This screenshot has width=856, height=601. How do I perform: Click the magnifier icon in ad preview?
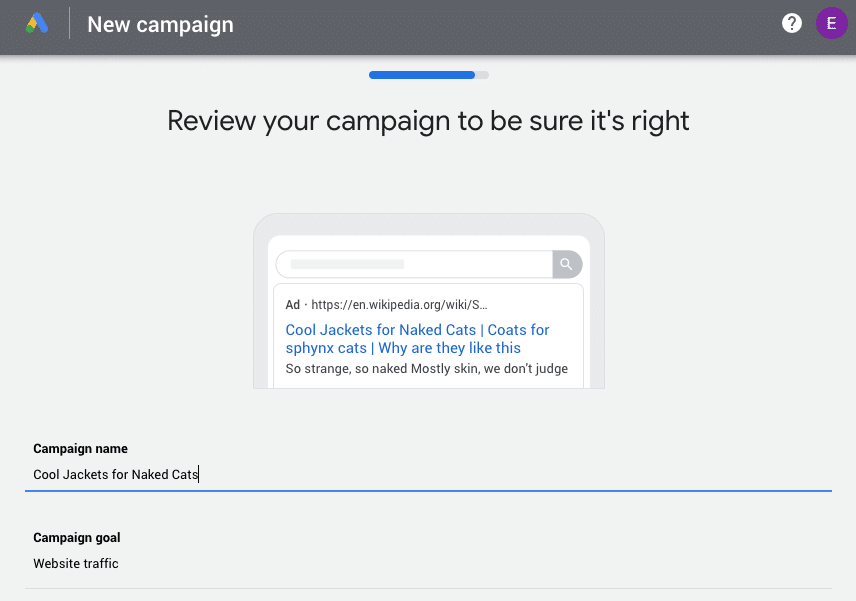coord(566,264)
